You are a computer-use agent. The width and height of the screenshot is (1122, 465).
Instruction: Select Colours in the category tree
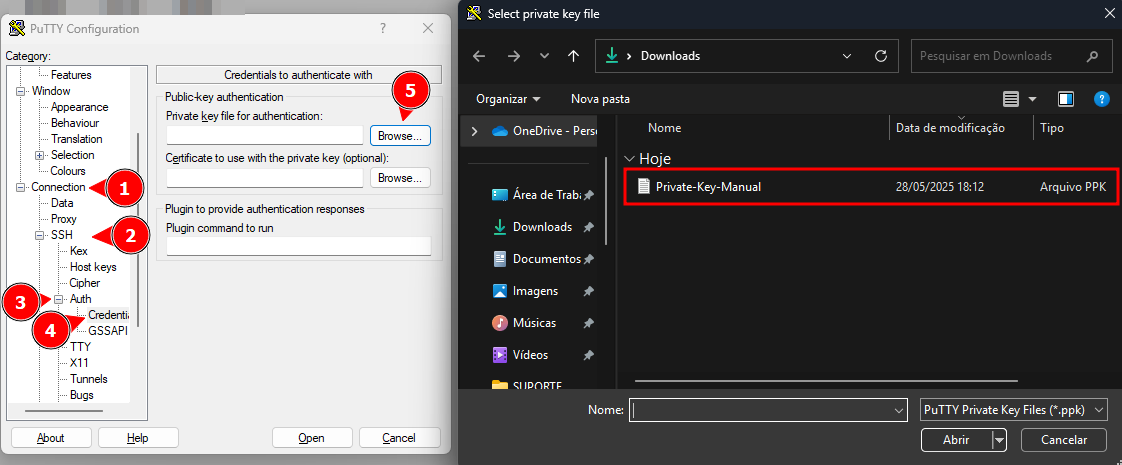[68, 171]
